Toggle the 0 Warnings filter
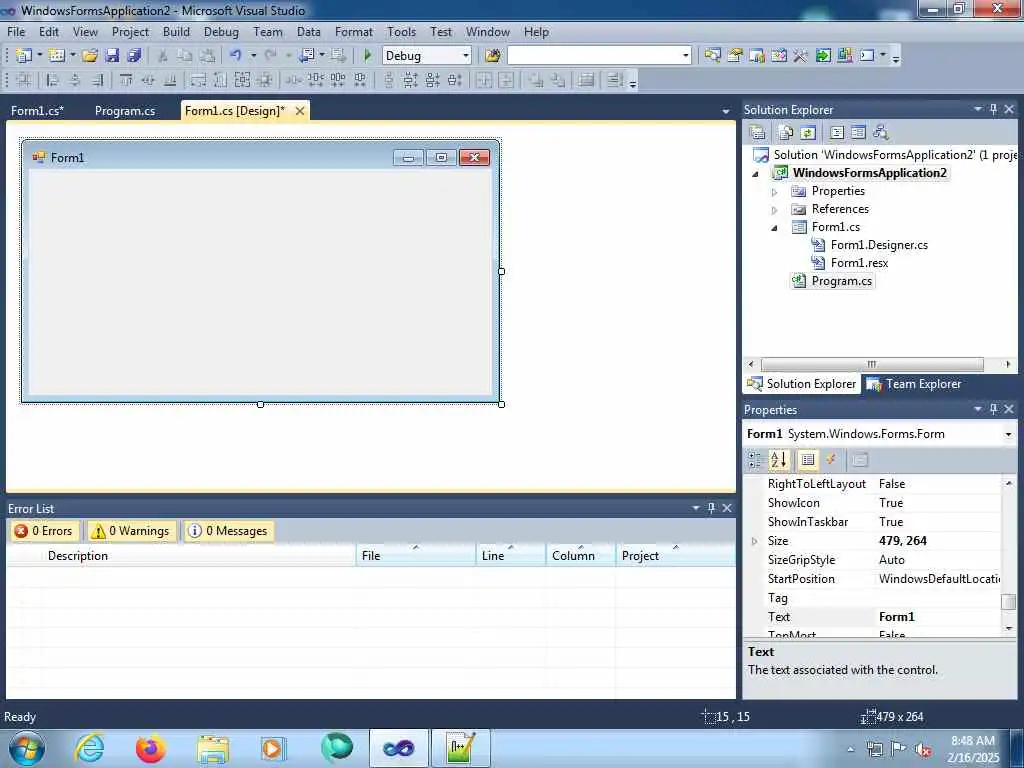This screenshot has height=768, width=1024. [131, 531]
